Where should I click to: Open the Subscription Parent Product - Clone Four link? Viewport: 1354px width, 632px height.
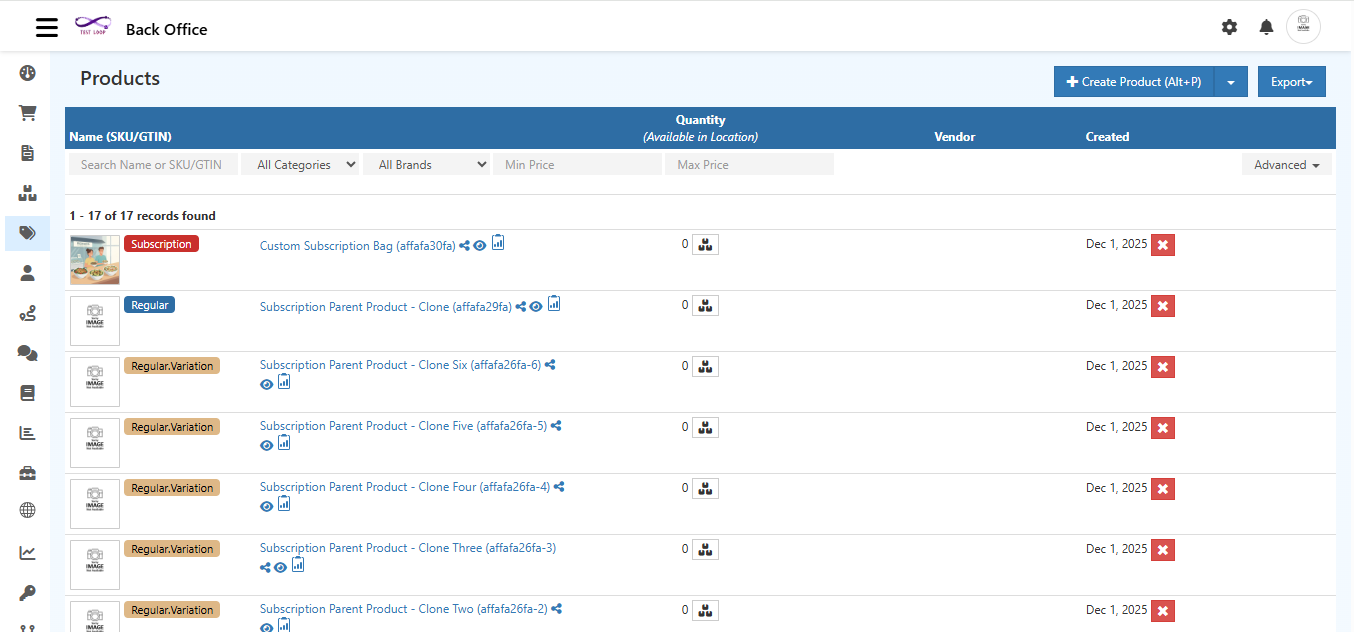(x=404, y=486)
